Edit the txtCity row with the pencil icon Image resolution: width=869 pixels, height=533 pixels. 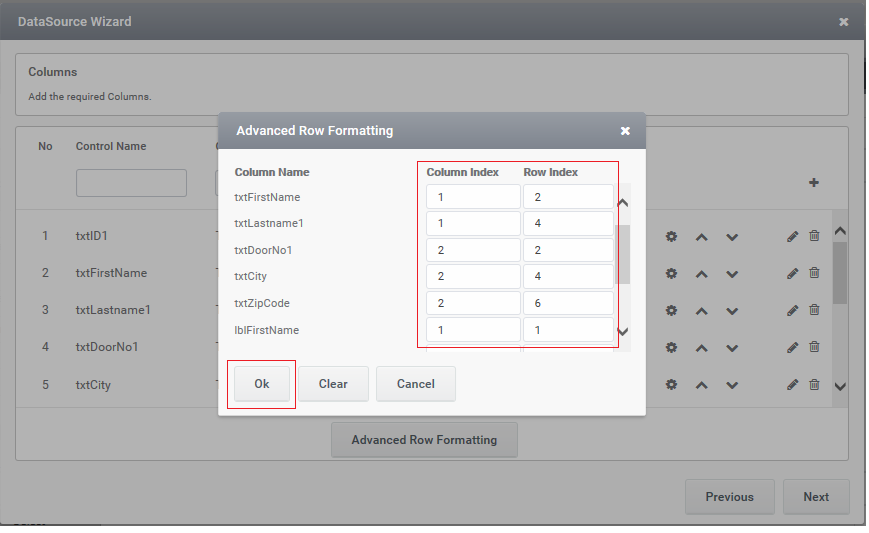click(x=792, y=385)
